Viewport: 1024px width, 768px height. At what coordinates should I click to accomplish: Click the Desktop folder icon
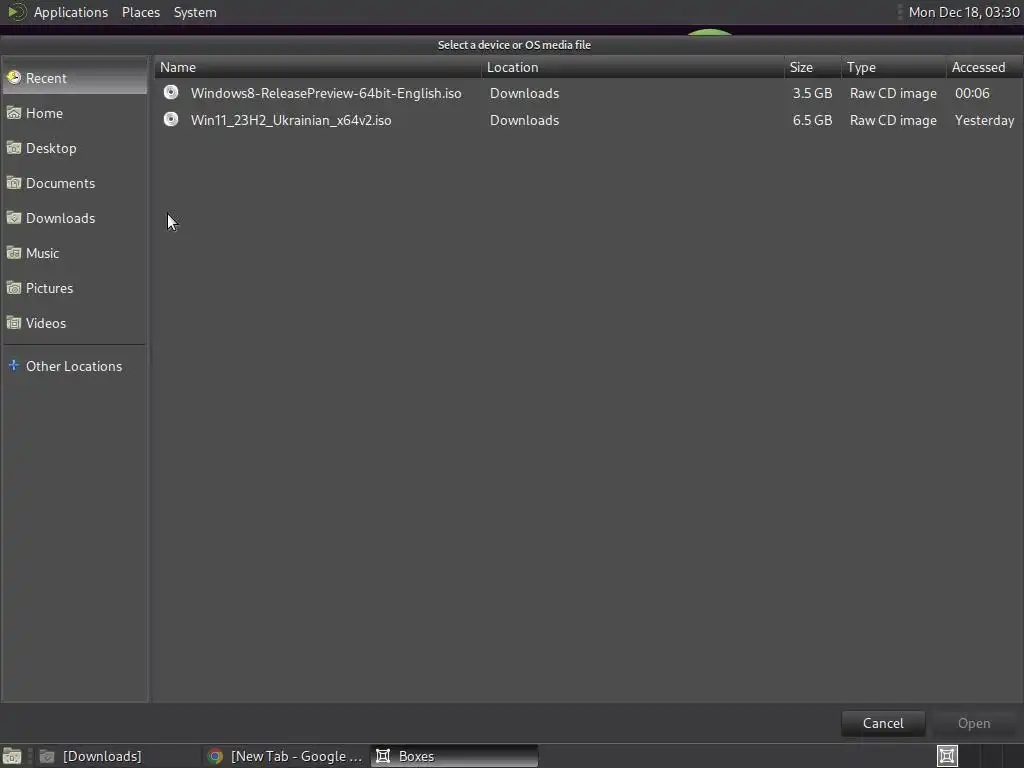[14, 148]
